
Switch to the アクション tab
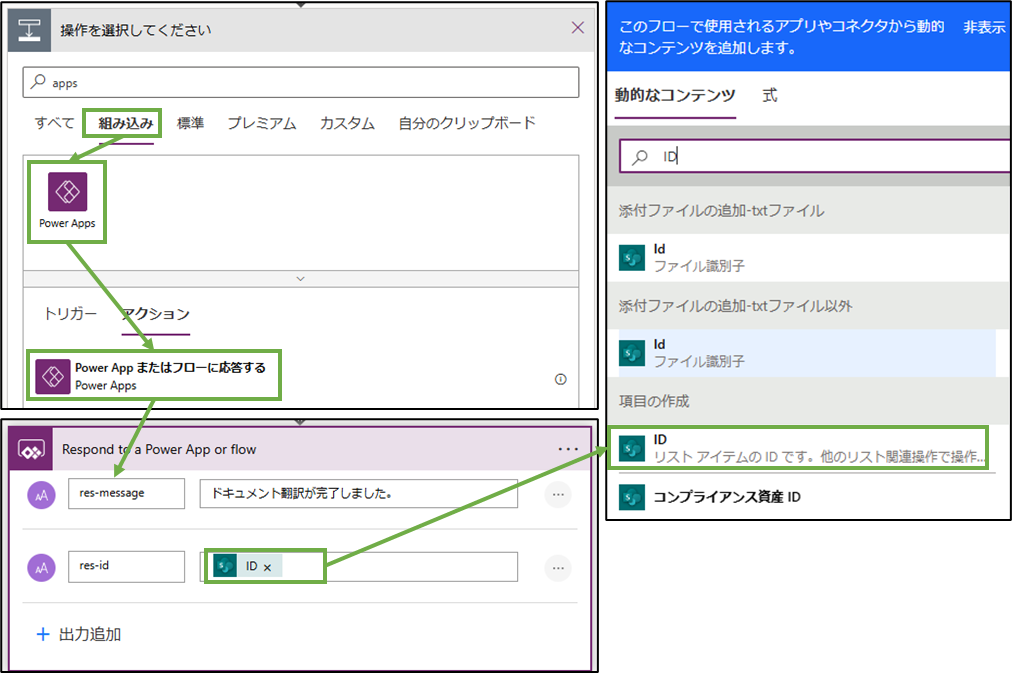[156, 314]
